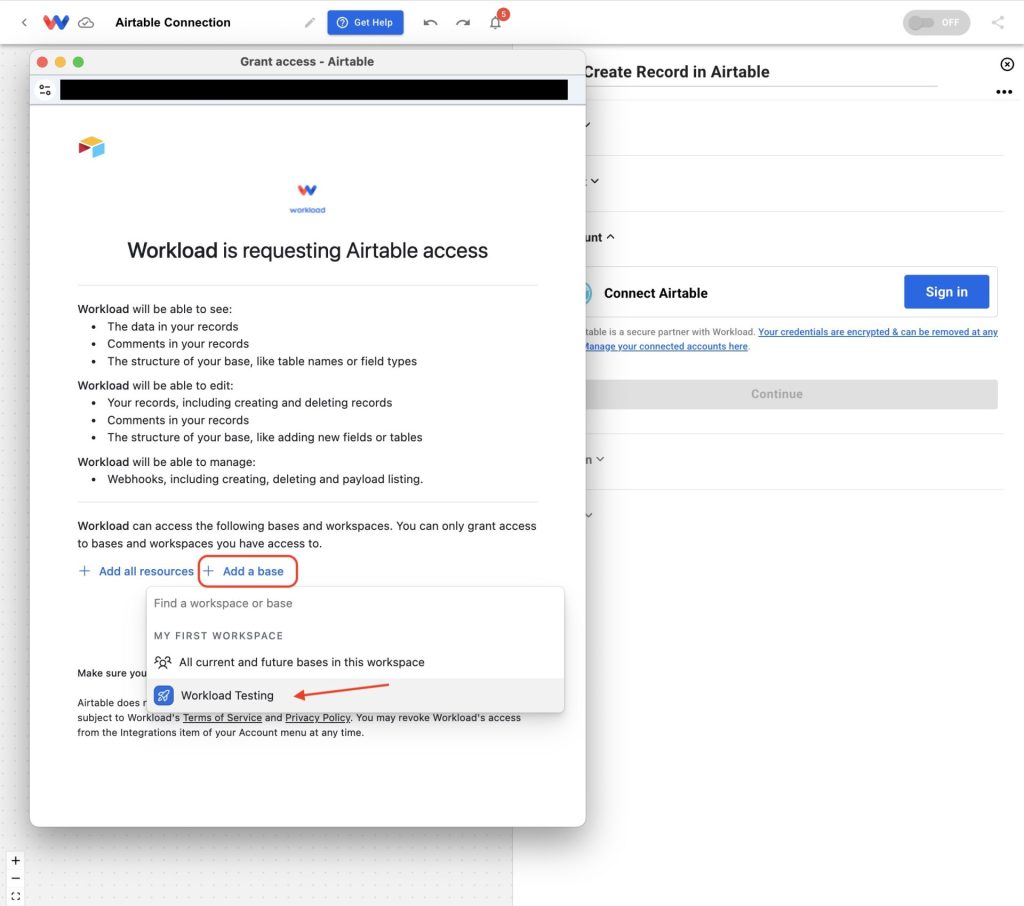This screenshot has width=1024, height=906.
Task: Collapse the account section chevron
Action: click(x=611, y=237)
